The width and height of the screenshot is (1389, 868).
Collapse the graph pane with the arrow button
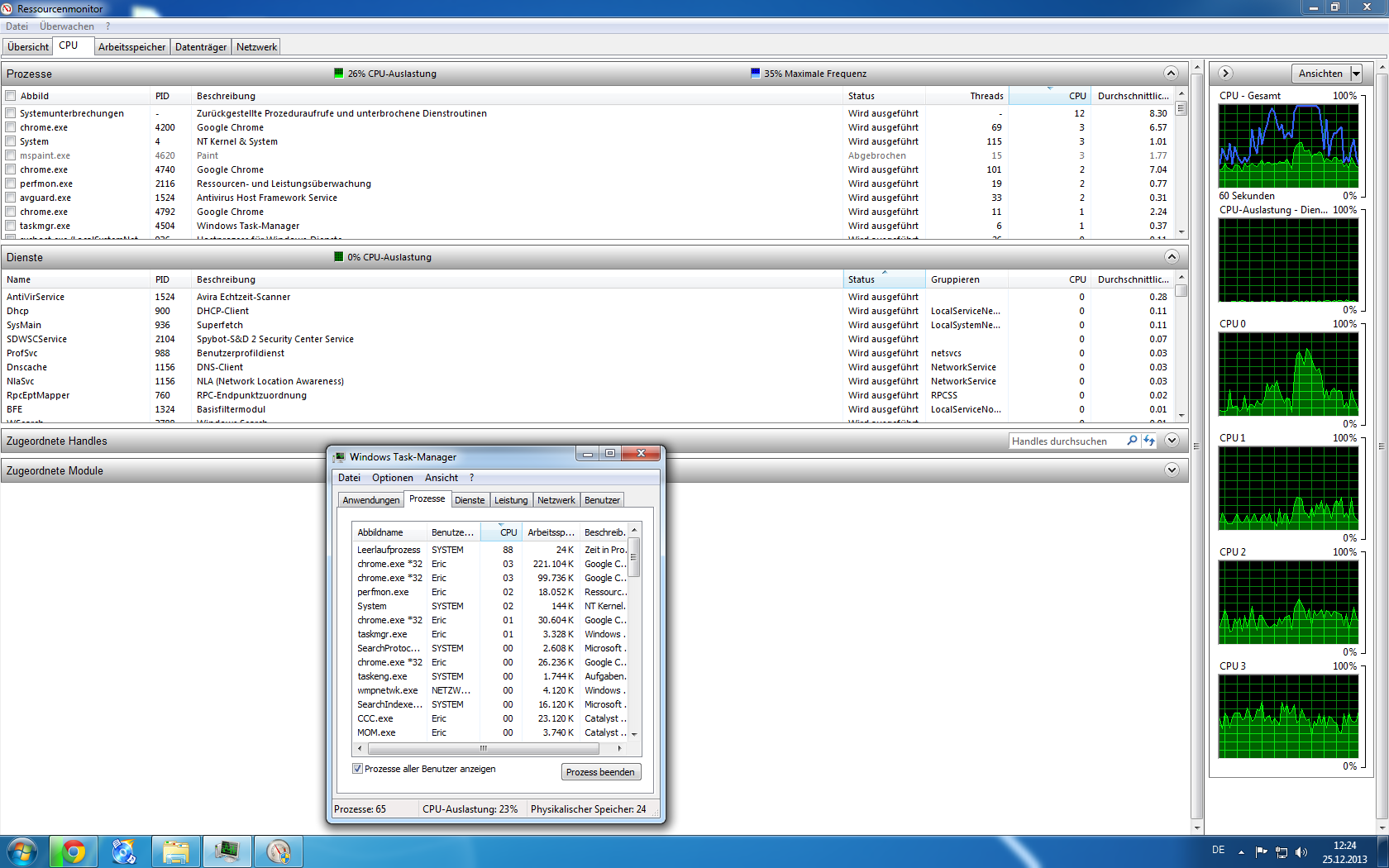tap(1225, 74)
